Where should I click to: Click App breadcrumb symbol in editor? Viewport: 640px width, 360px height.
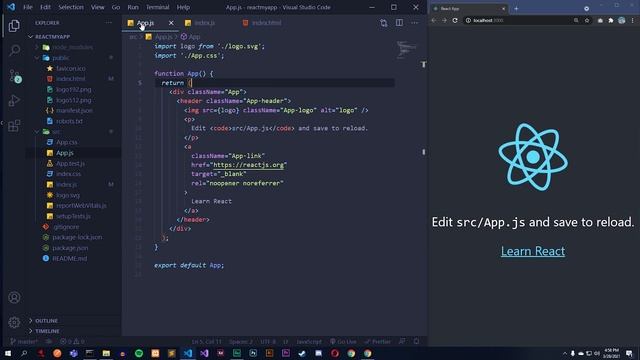pyautogui.click(x=191, y=37)
